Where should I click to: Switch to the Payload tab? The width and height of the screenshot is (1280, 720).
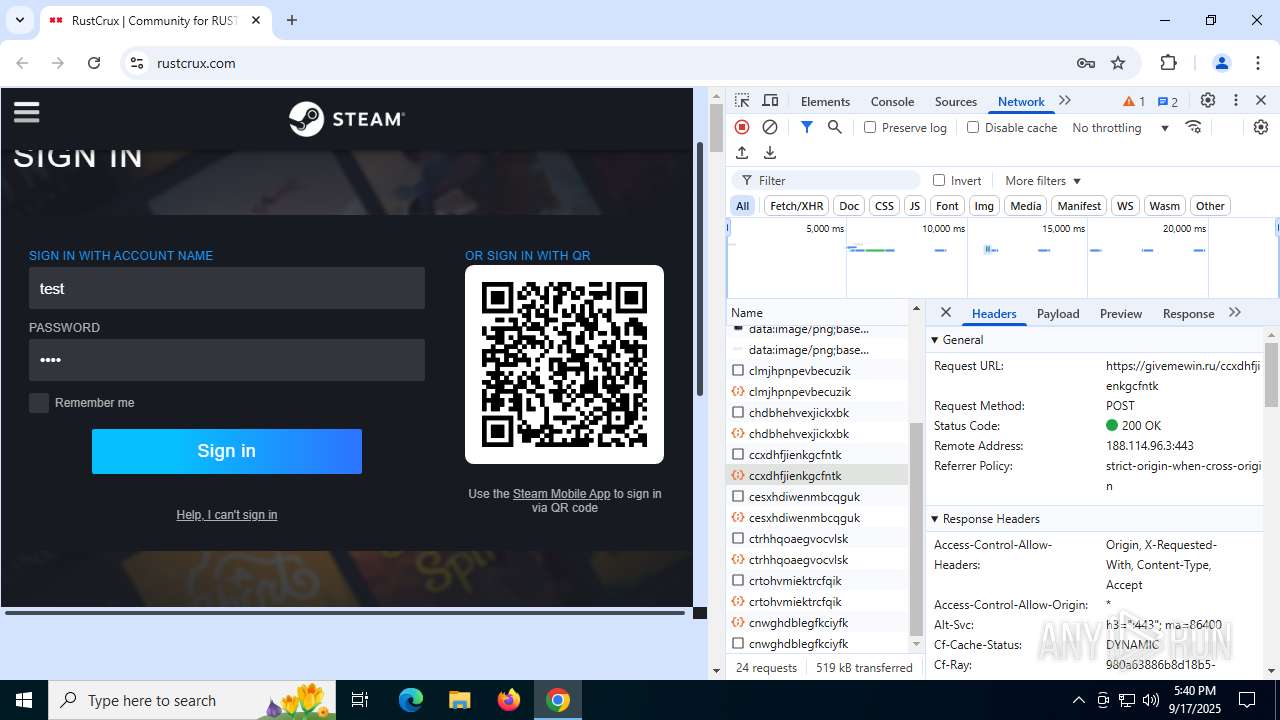pos(1057,314)
